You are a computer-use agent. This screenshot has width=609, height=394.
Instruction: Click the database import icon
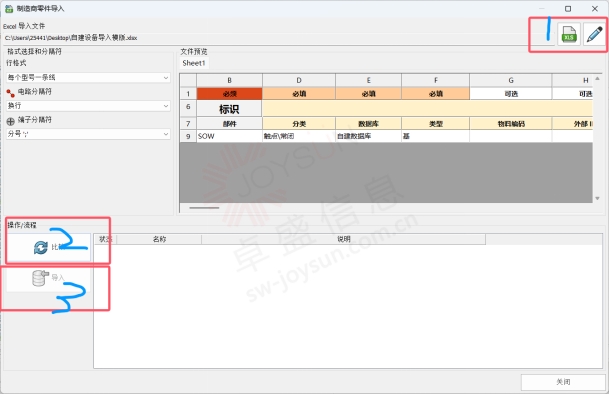pos(40,278)
